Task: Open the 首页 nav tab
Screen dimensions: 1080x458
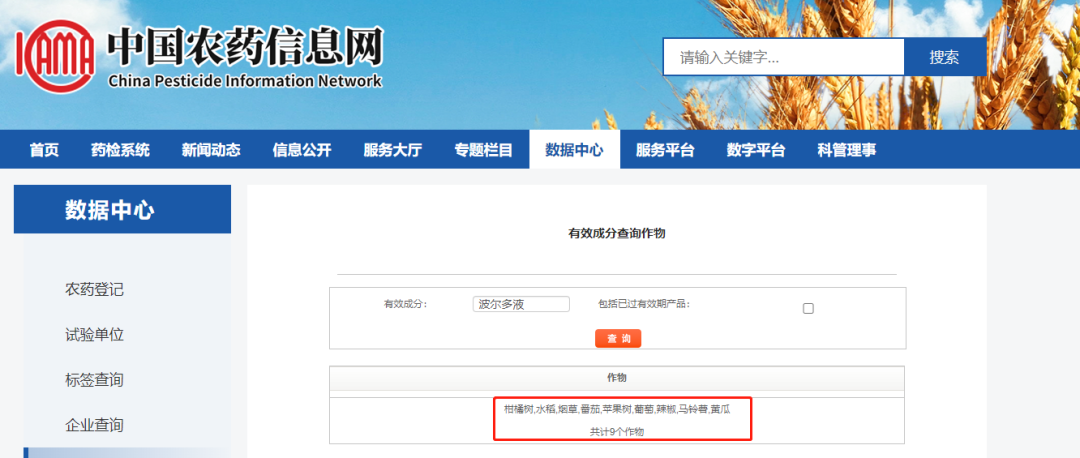Action: tap(44, 150)
